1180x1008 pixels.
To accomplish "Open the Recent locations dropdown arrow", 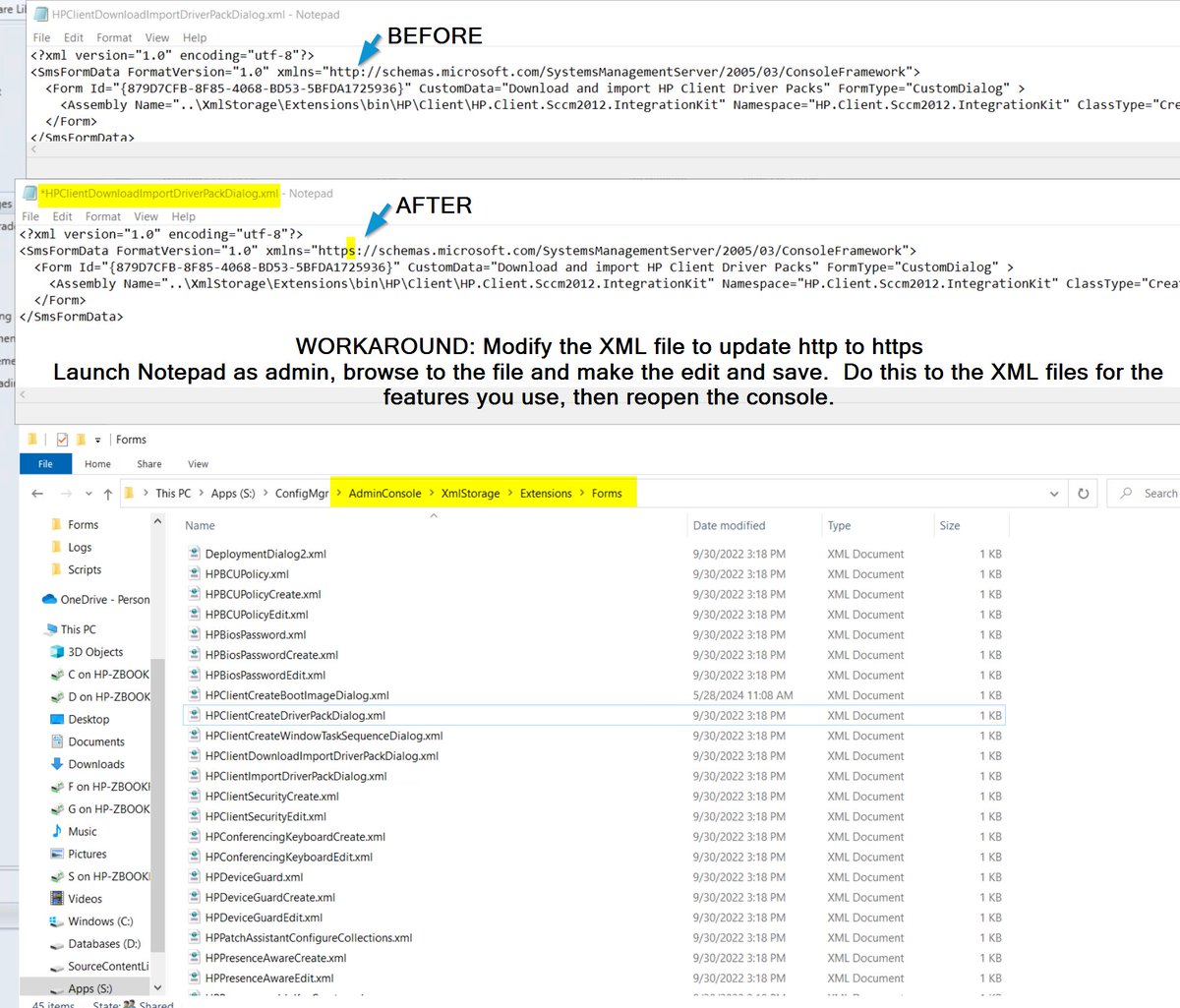I will click(88, 494).
